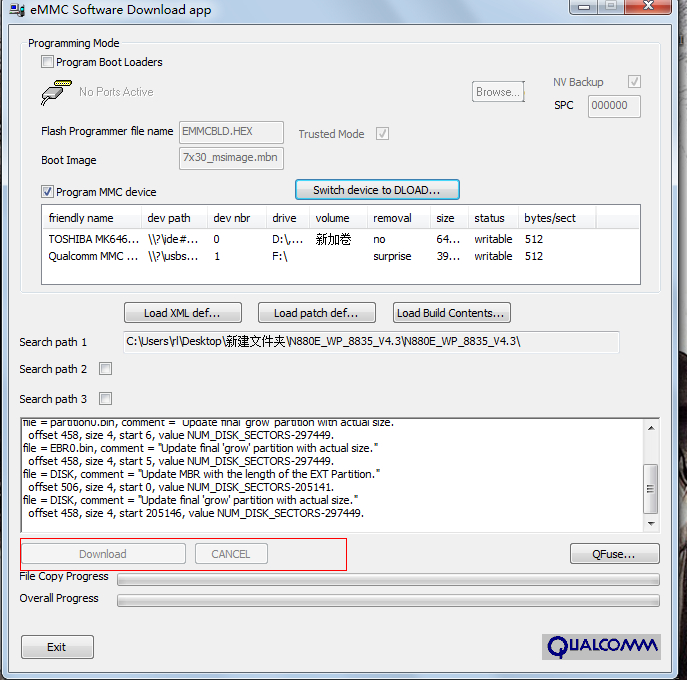The height and width of the screenshot is (680, 687).
Task: Enable Search path 2 checkbox
Action: point(105,368)
